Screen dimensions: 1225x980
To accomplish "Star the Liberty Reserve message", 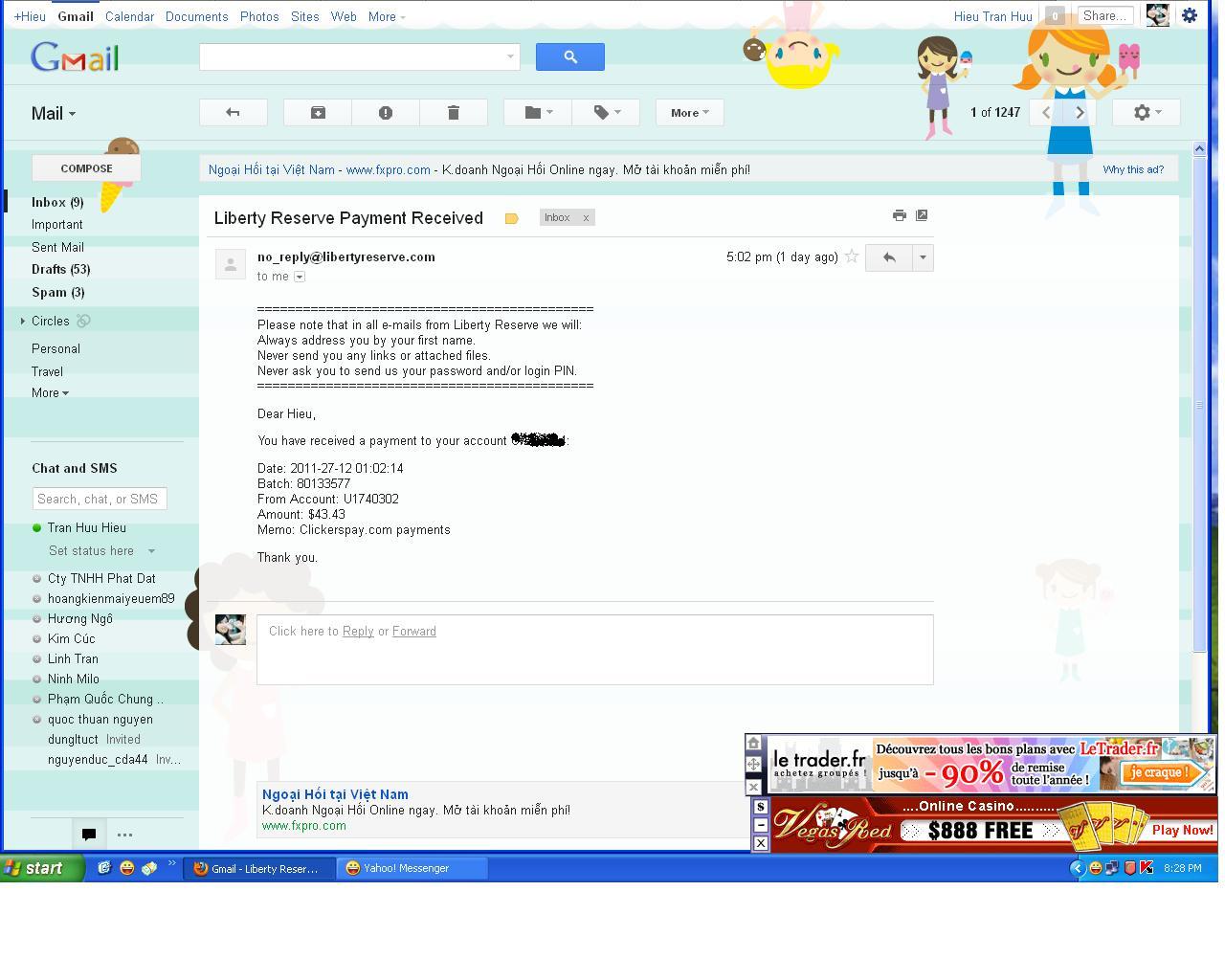I will (851, 256).
